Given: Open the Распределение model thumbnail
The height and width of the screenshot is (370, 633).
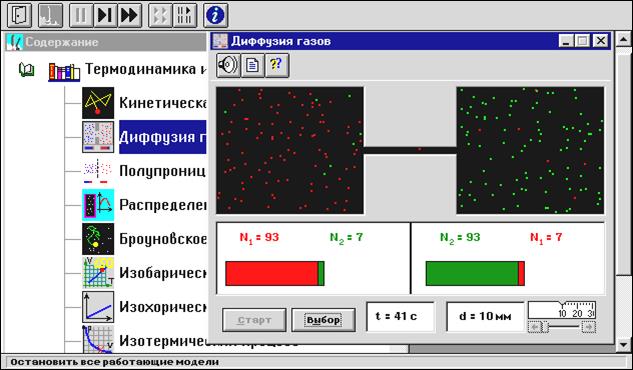Looking at the screenshot, I should 98,205.
